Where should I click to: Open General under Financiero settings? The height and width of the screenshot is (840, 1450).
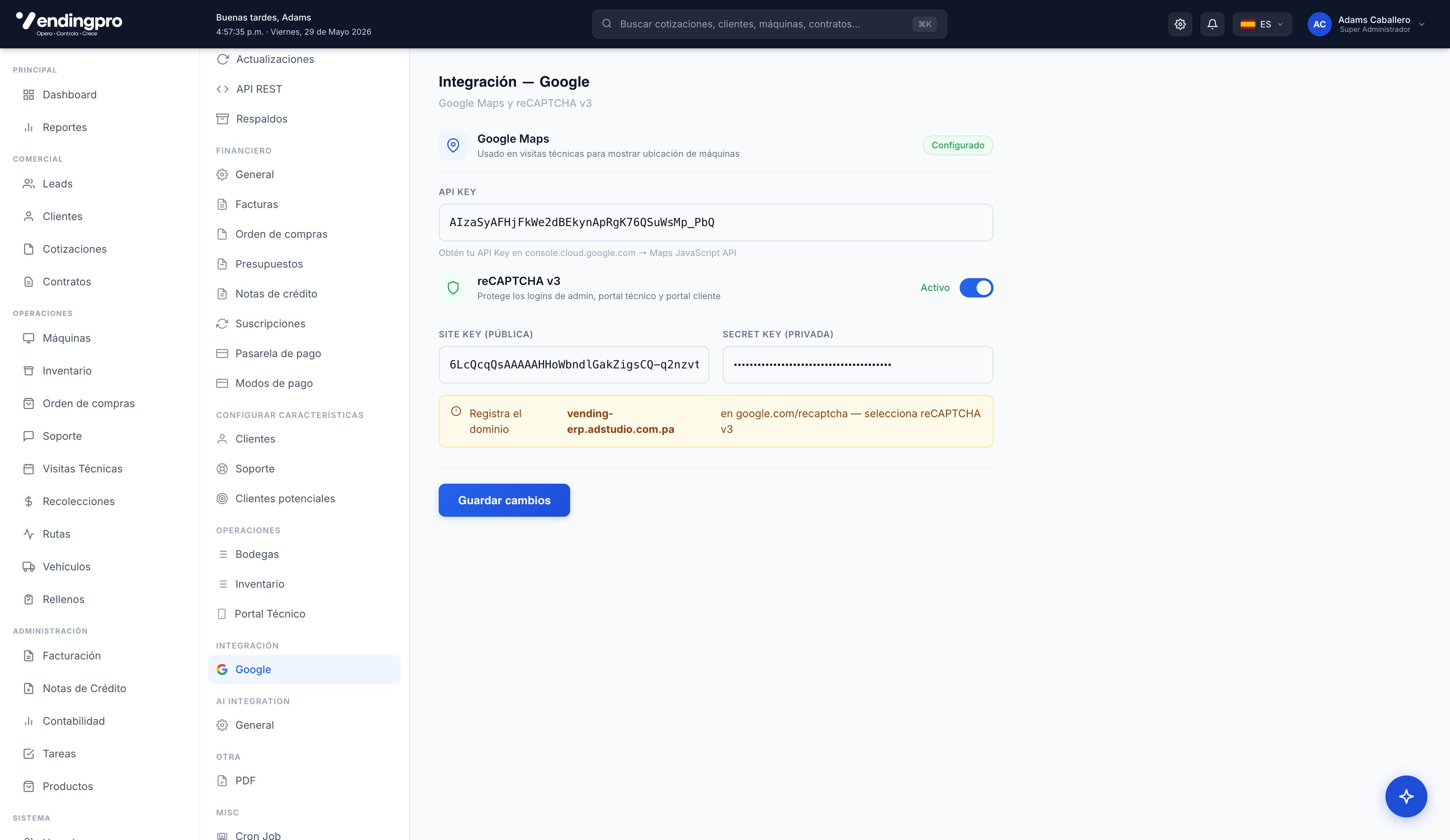click(x=254, y=175)
